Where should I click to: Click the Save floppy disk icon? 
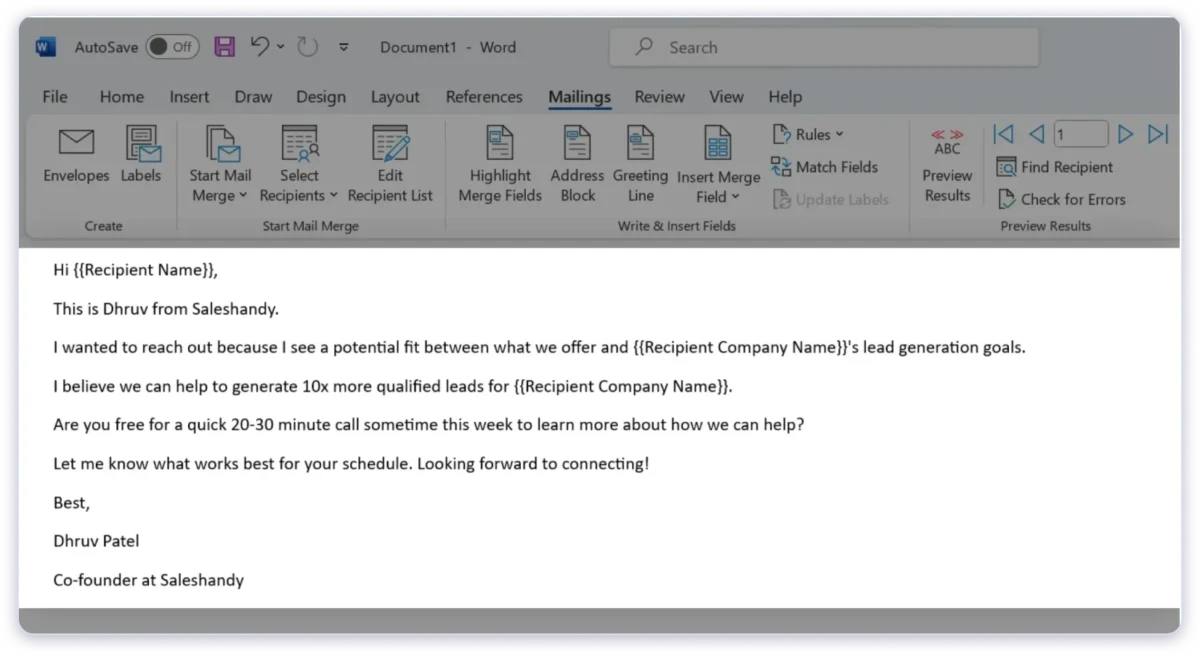pyautogui.click(x=225, y=47)
